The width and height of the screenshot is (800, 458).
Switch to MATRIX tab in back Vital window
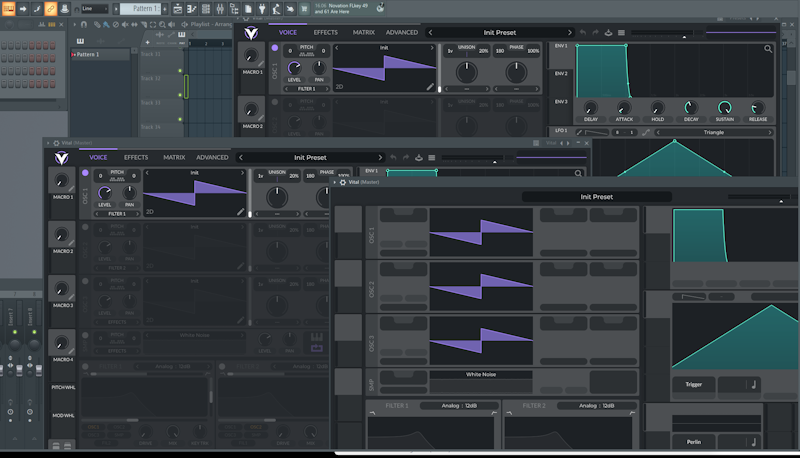363,32
